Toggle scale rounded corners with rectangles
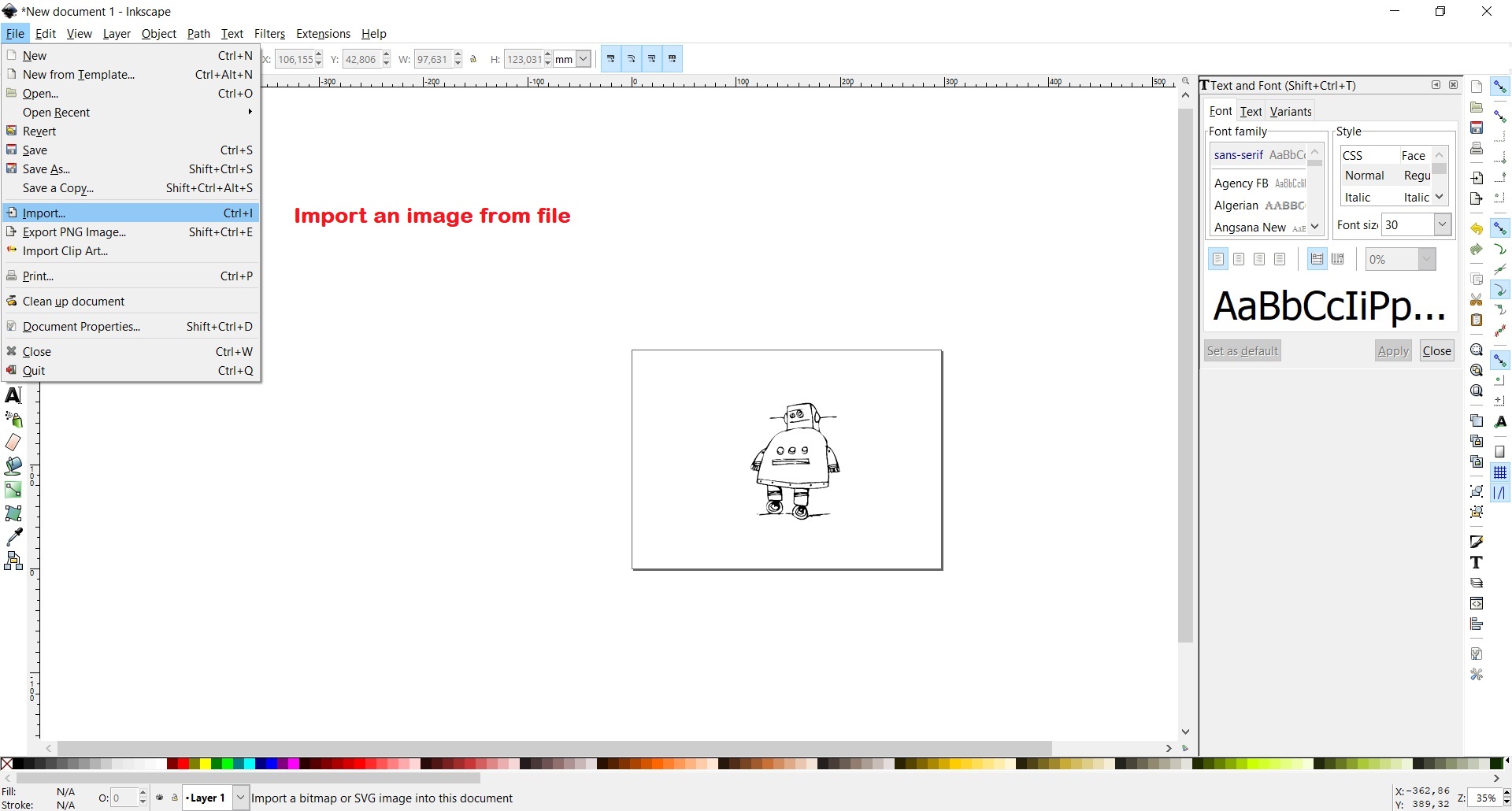This screenshot has width=1512, height=811. [x=632, y=59]
